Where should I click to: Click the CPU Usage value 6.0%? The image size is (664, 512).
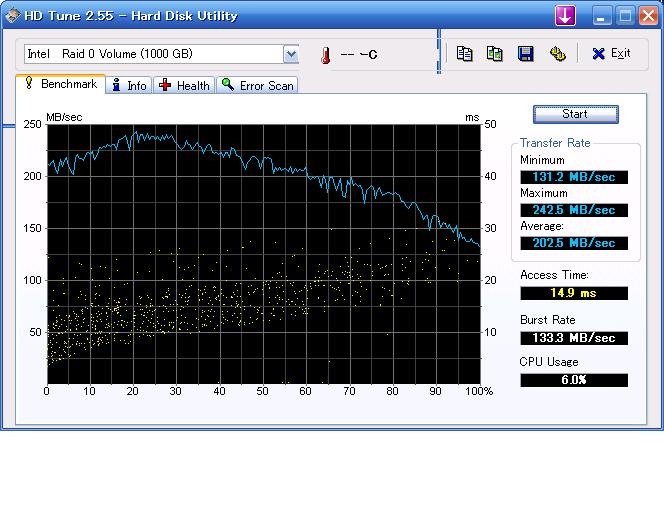pos(574,380)
